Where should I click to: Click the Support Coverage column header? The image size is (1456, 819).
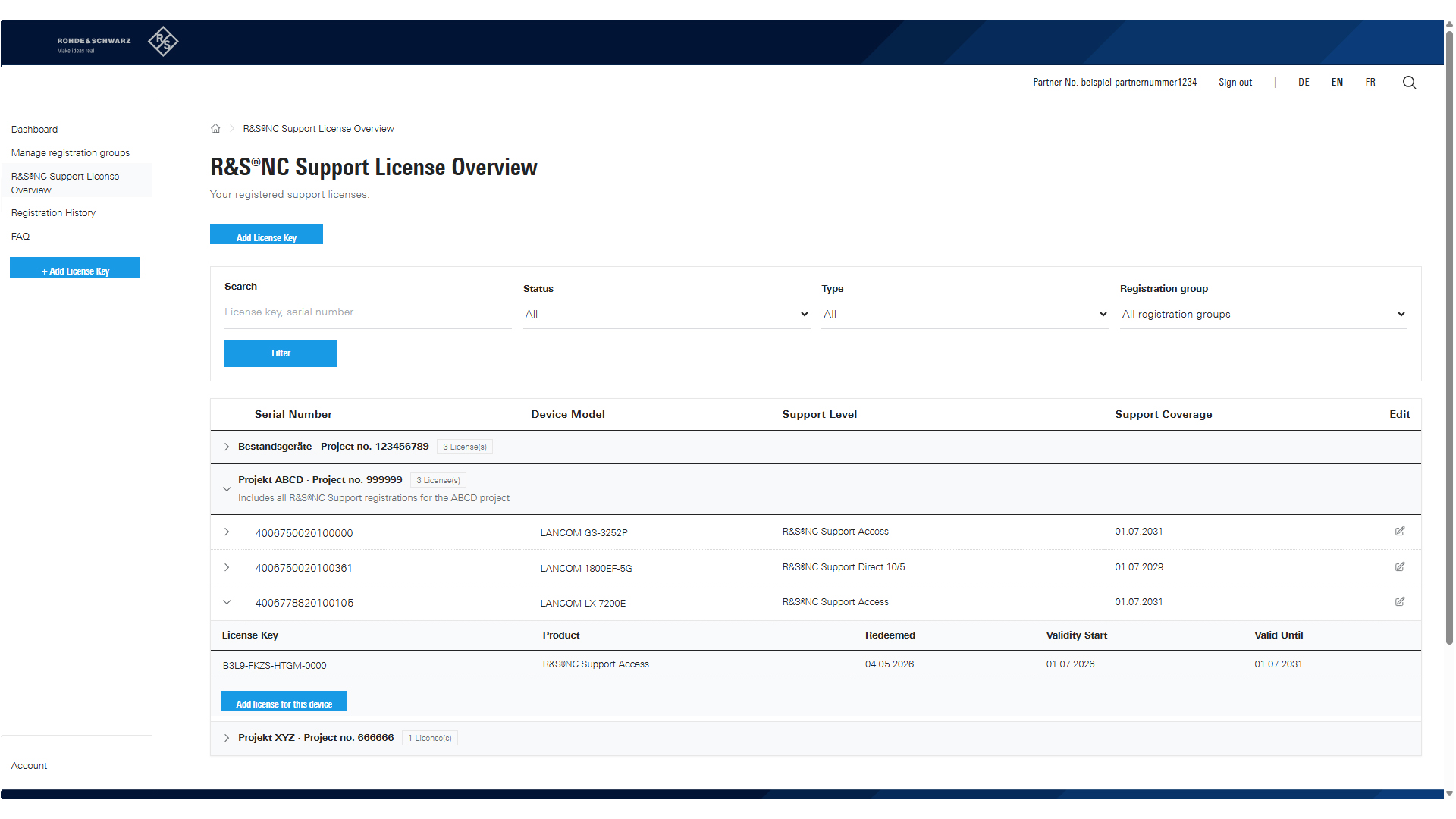[1163, 415]
